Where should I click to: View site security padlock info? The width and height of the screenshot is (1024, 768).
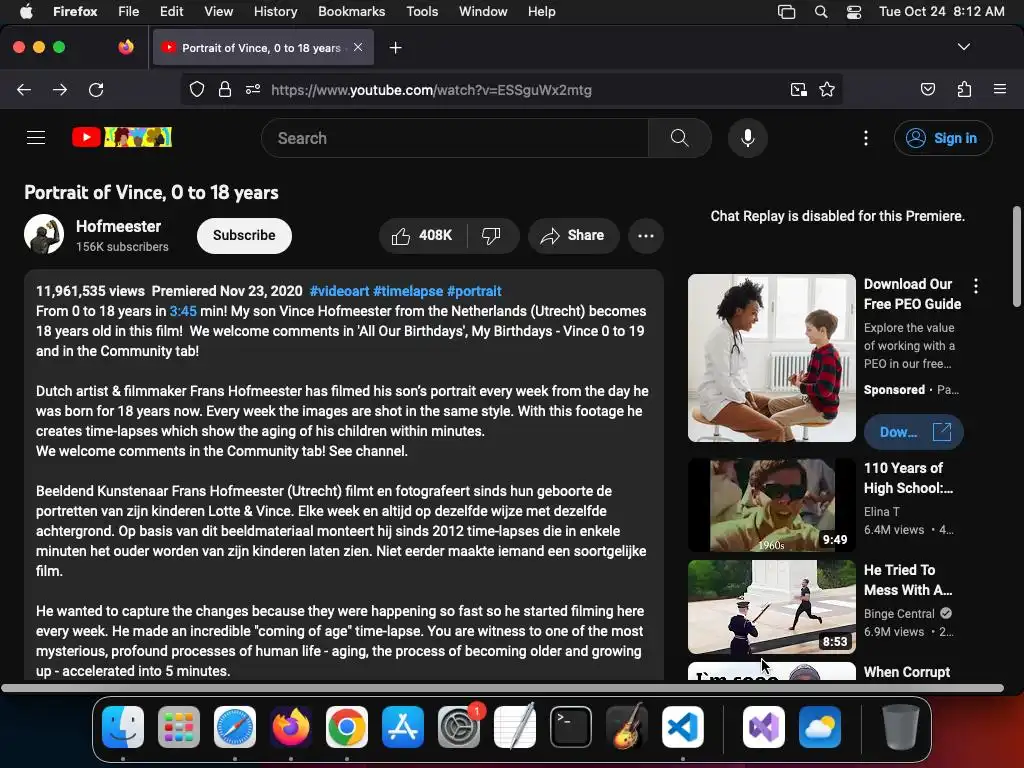(x=225, y=89)
